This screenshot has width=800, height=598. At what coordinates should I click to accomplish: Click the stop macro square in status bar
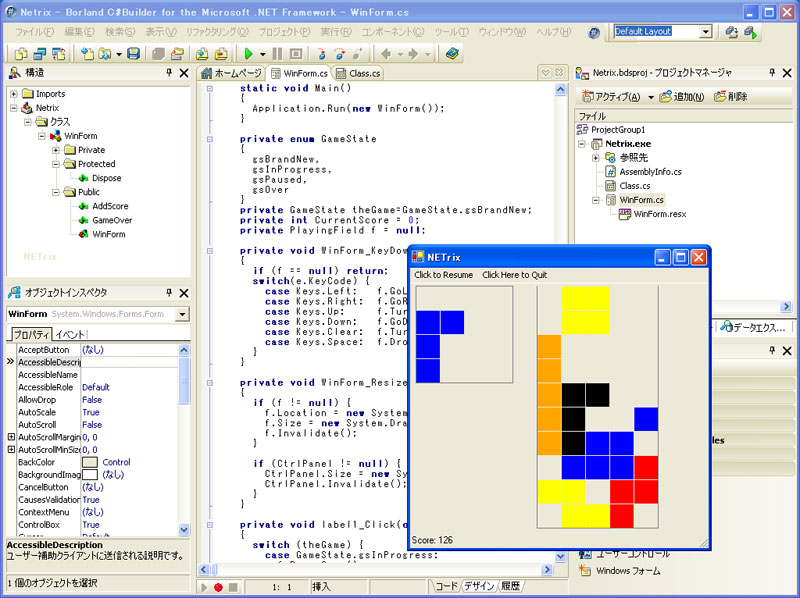233,587
